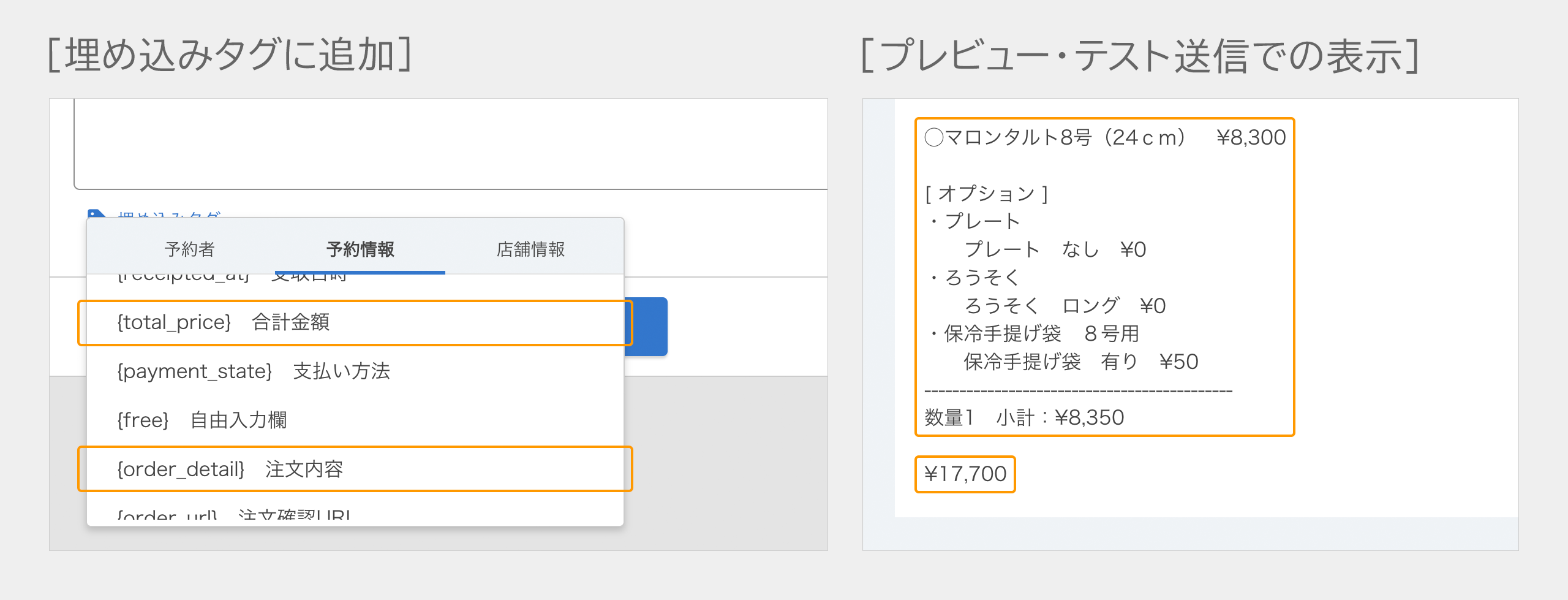Click the ろうそく ロング ¥0 line
Image resolution: width=1568 pixels, height=600 pixels.
(x=1065, y=305)
